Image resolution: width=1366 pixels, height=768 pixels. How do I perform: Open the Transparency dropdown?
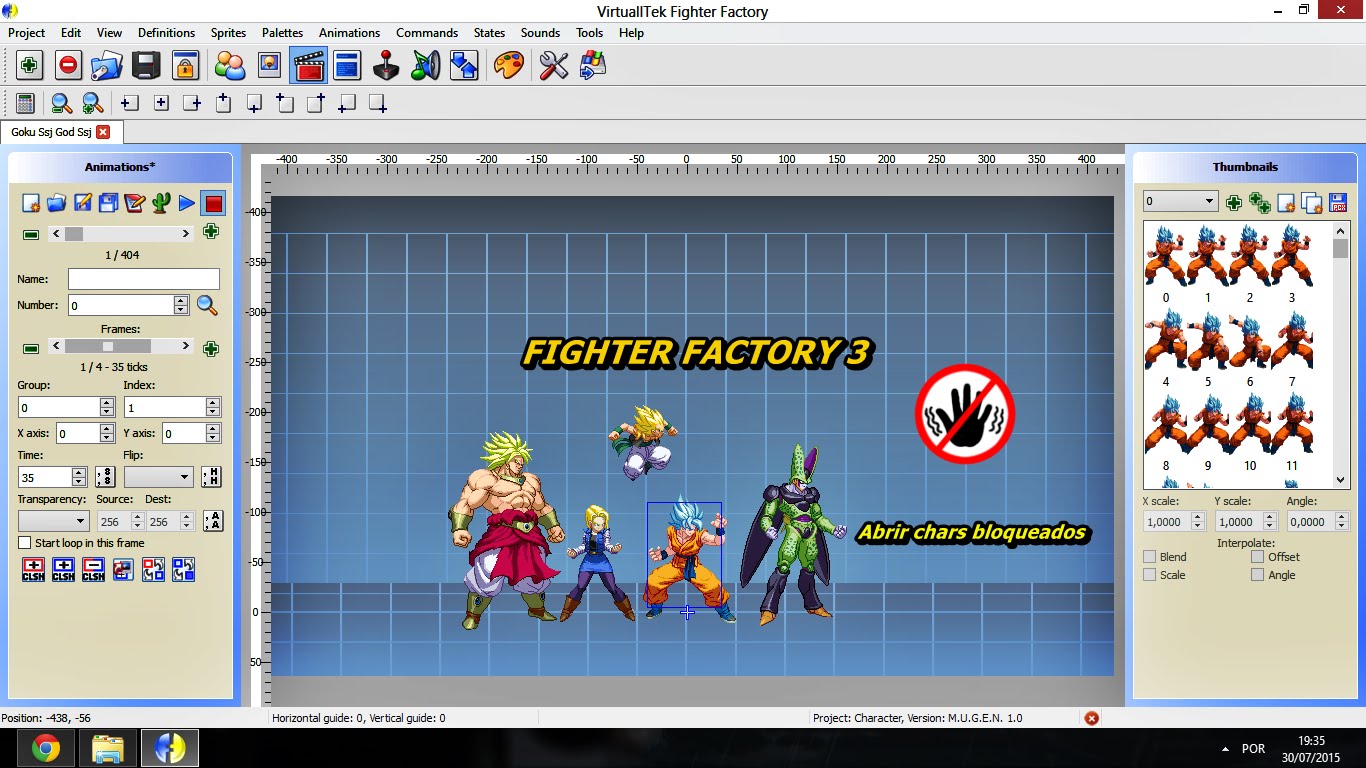click(54, 521)
